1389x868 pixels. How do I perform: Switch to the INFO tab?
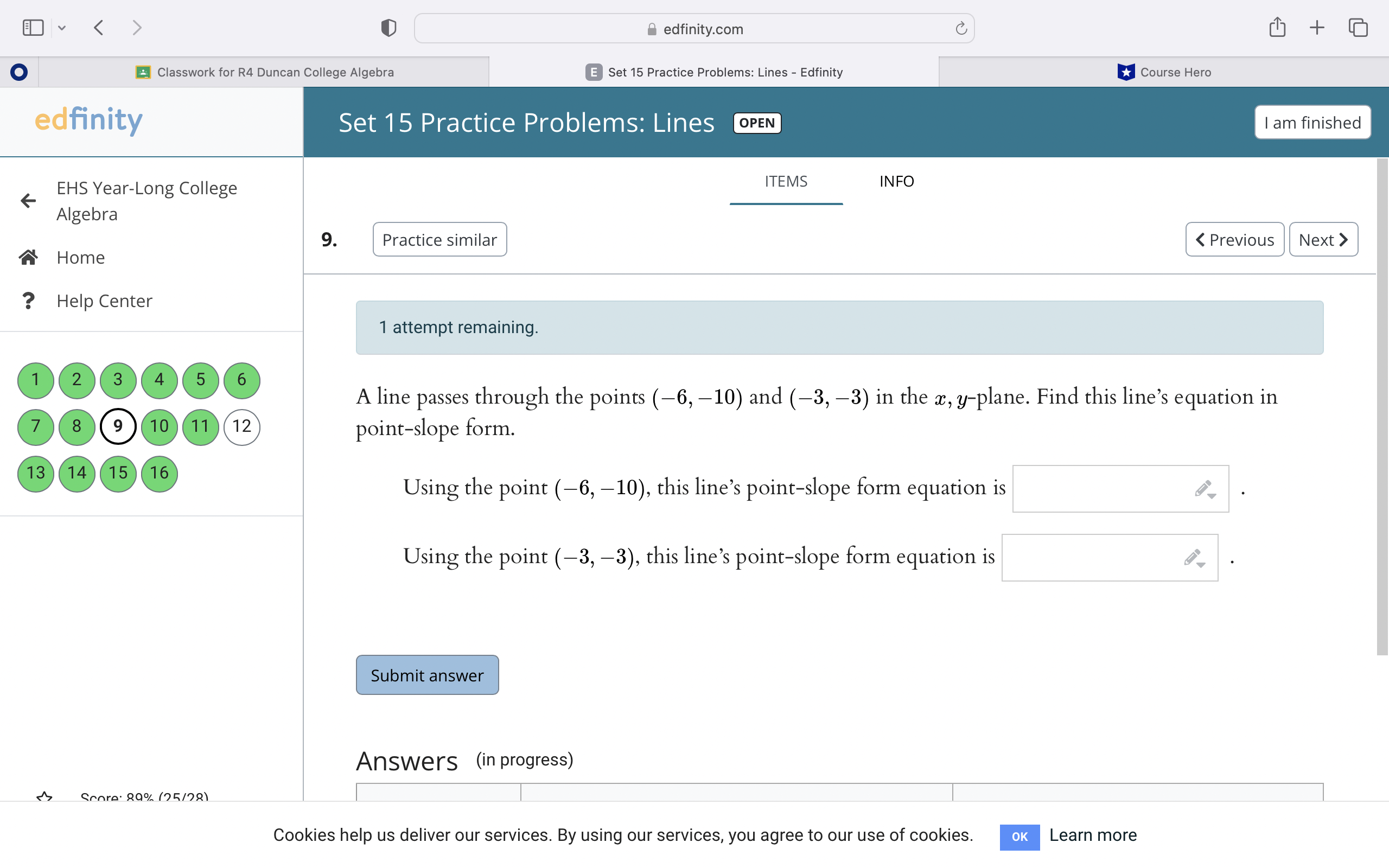(x=896, y=181)
